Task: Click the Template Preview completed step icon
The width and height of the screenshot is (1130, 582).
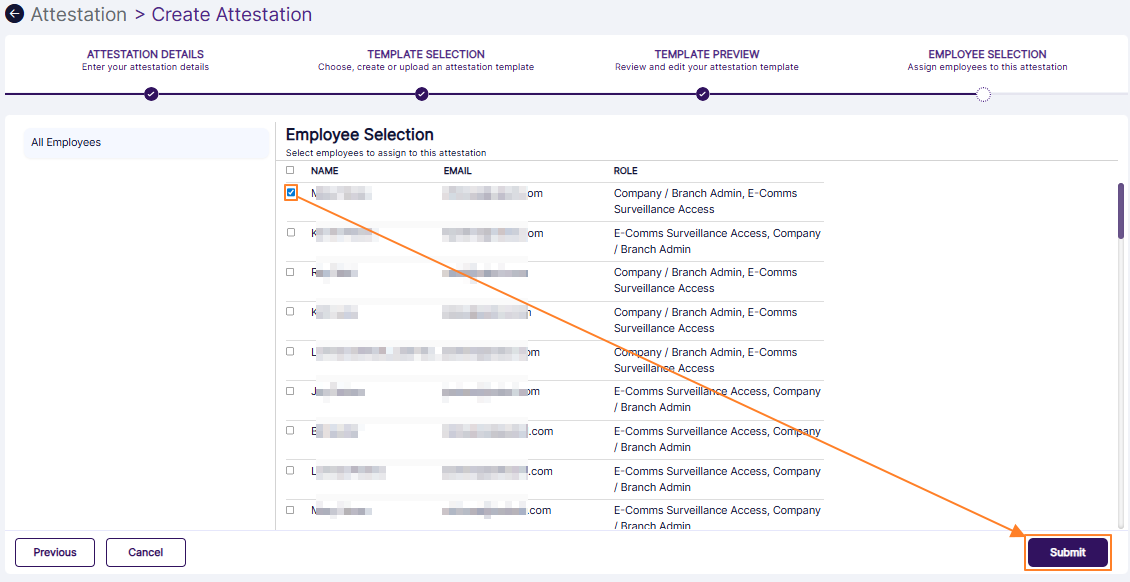Action: pyautogui.click(x=703, y=95)
